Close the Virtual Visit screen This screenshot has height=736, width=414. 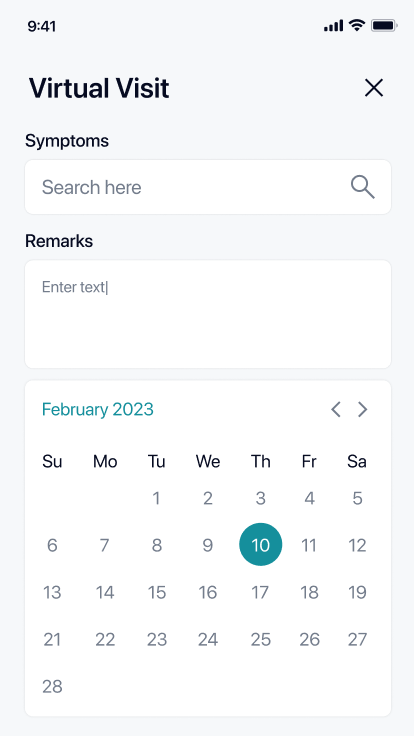[374, 88]
